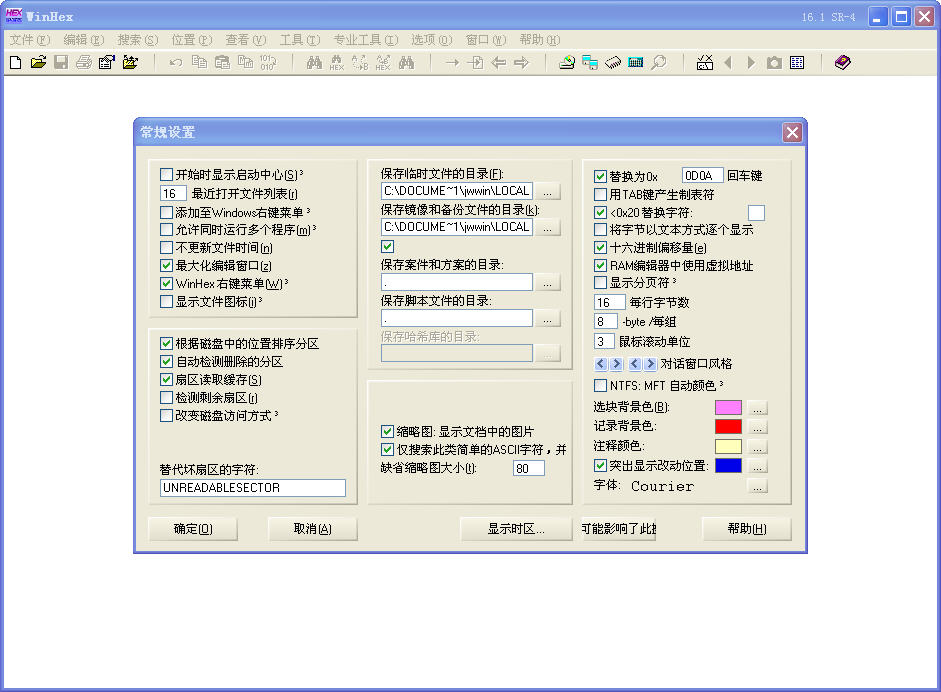Click the plain right arrow Go To Offset icon
This screenshot has height=692, width=941.
(x=452, y=62)
